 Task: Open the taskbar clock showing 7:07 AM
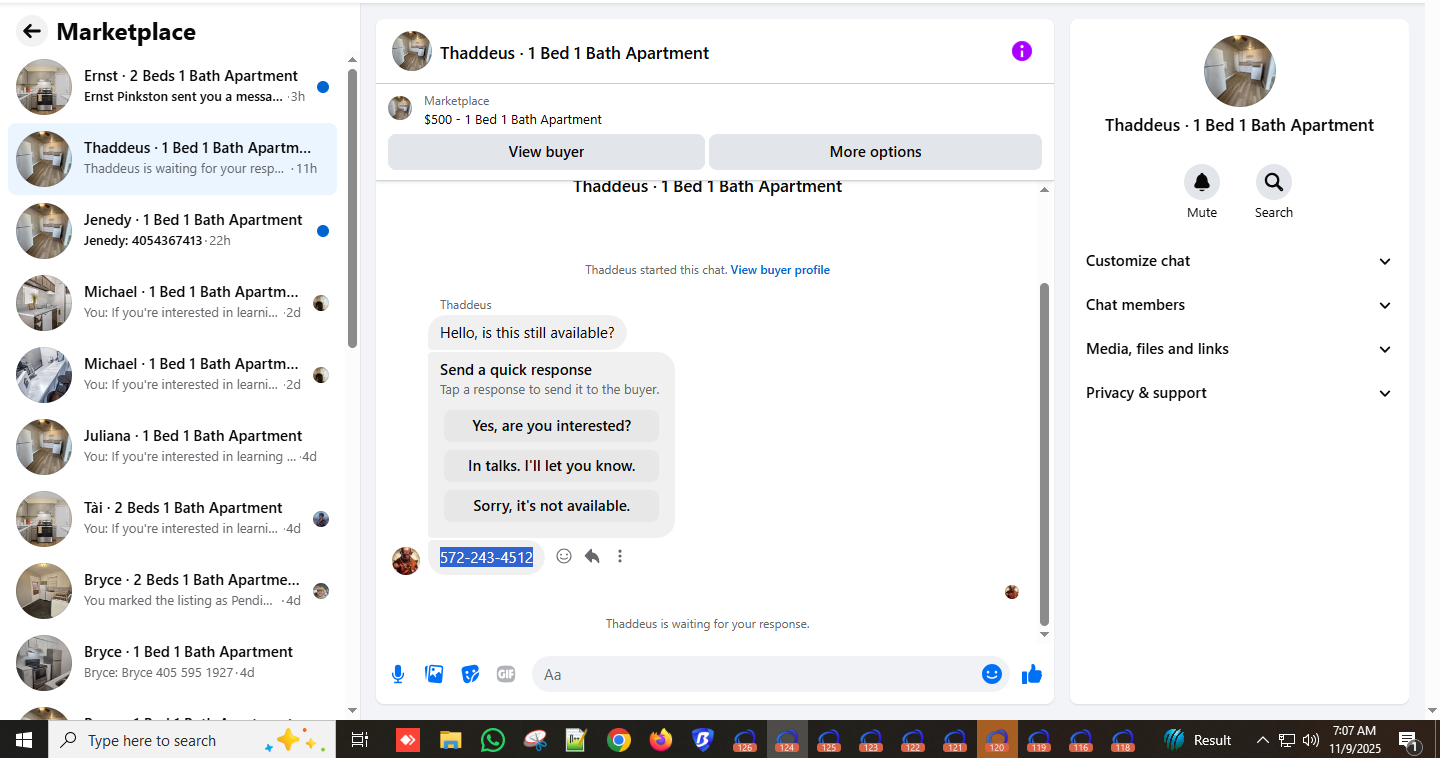point(1354,740)
